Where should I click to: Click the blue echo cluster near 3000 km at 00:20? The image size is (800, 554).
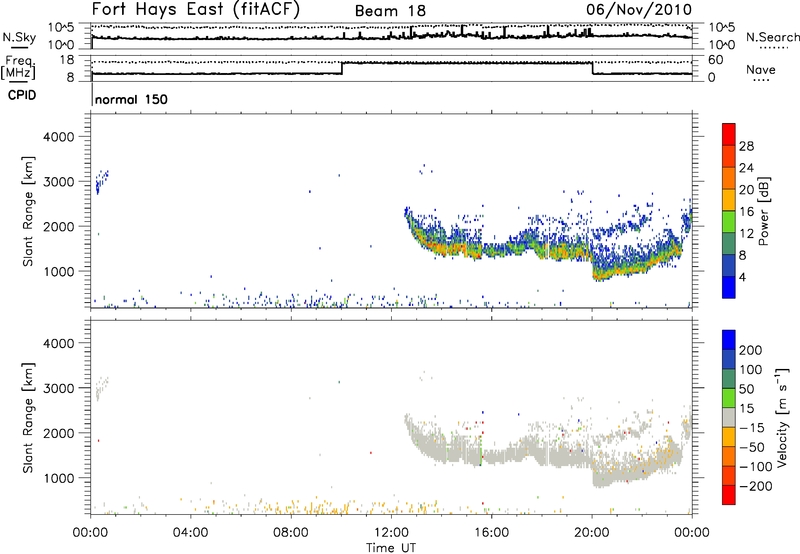(x=102, y=182)
